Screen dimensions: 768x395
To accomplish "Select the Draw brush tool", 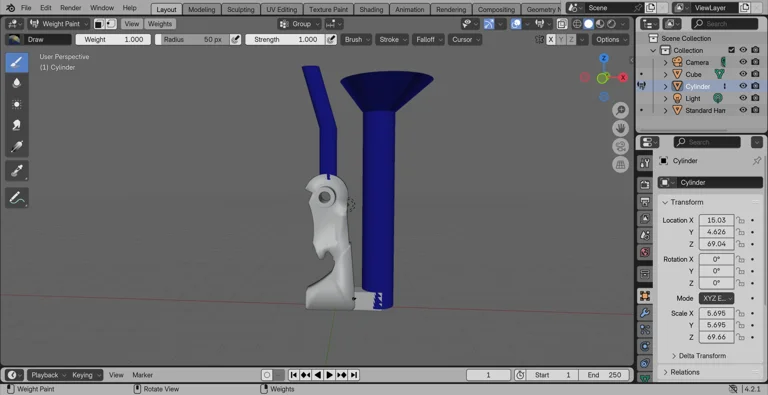I will pyautogui.click(x=17, y=62).
